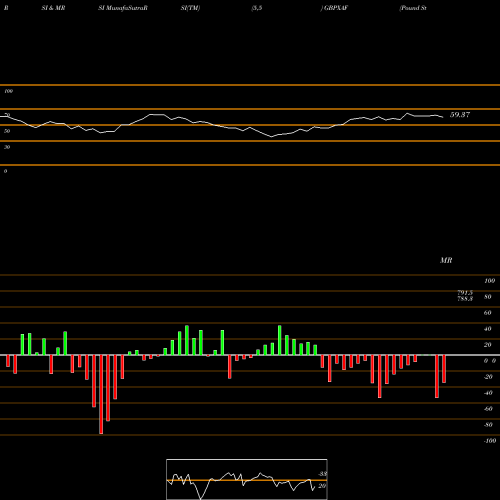The image size is (500, 500).
Task: Click the 60 label on MR axis
Action: [x=487, y=313]
